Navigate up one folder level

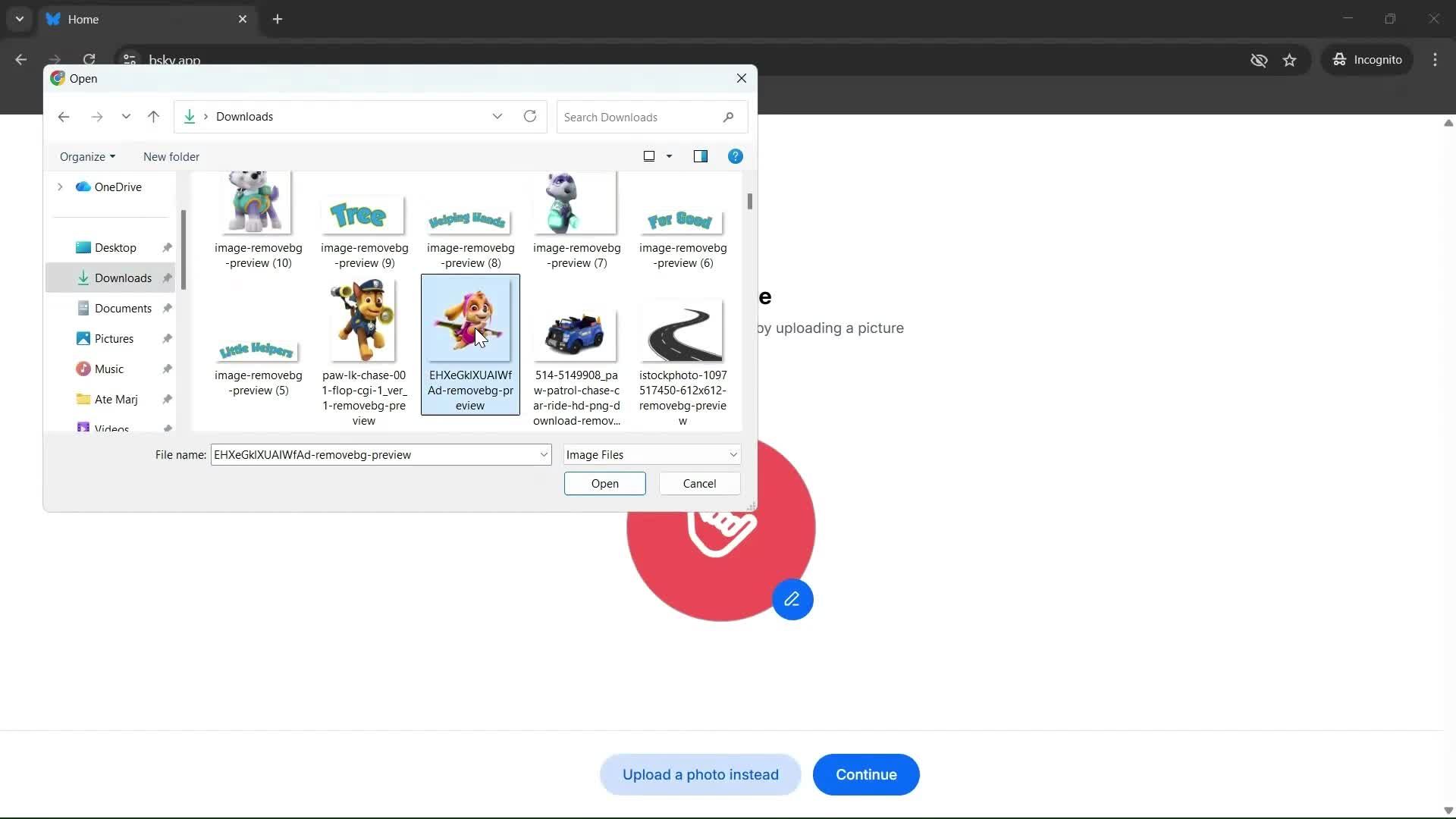(x=153, y=116)
